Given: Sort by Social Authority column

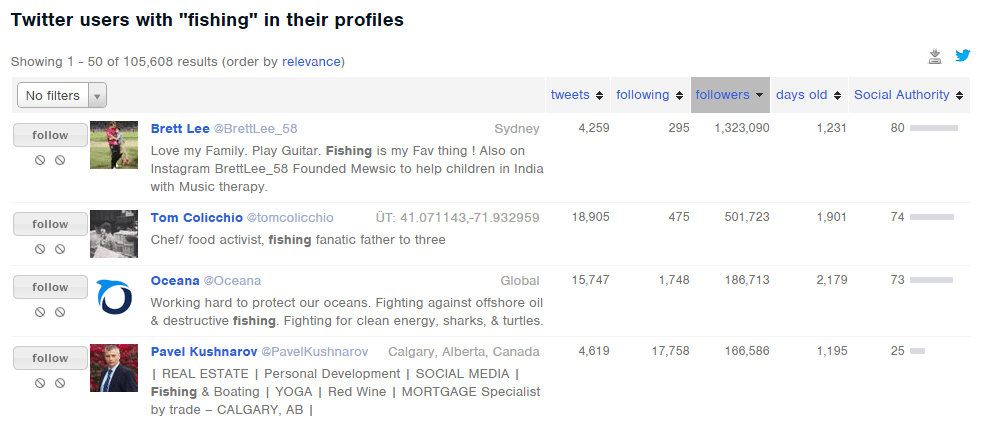Looking at the screenshot, I should (x=907, y=95).
